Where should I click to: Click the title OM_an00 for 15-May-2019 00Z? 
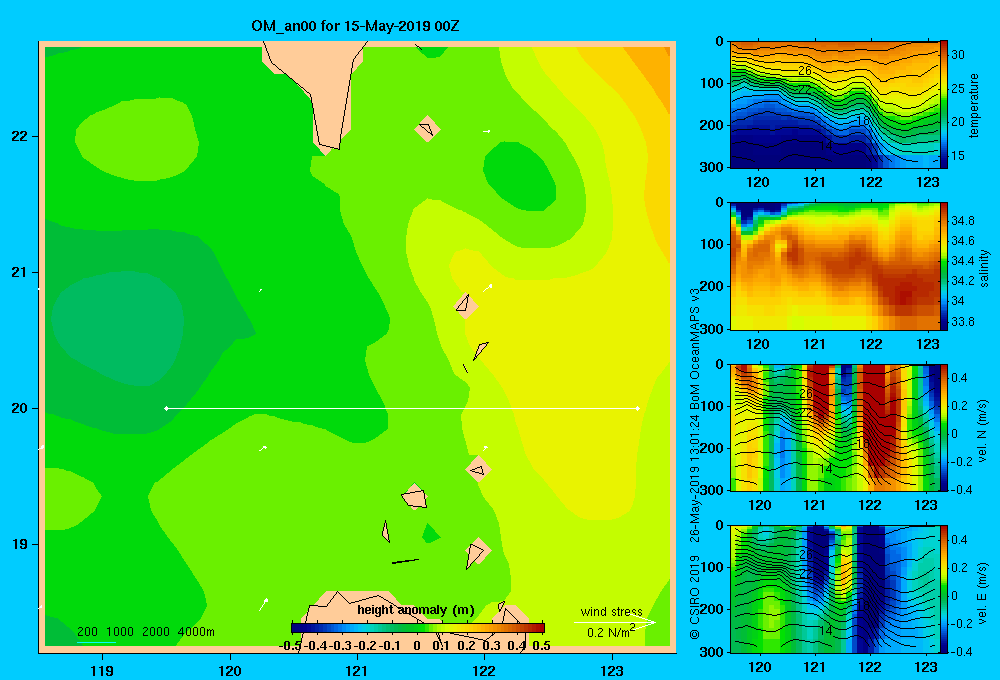click(x=355, y=26)
